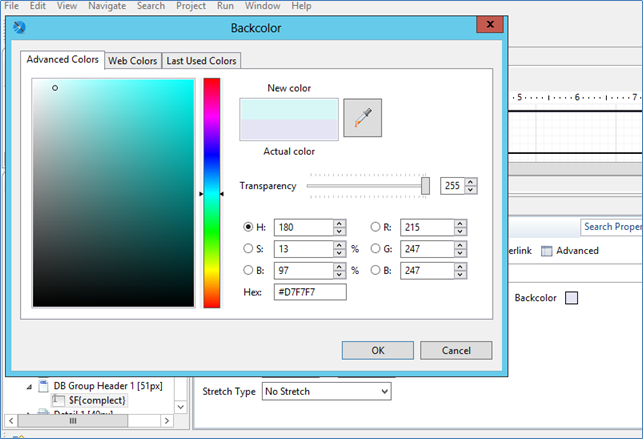Open the Edit menu
Viewport: 643px width, 439px height.
(x=38, y=6)
